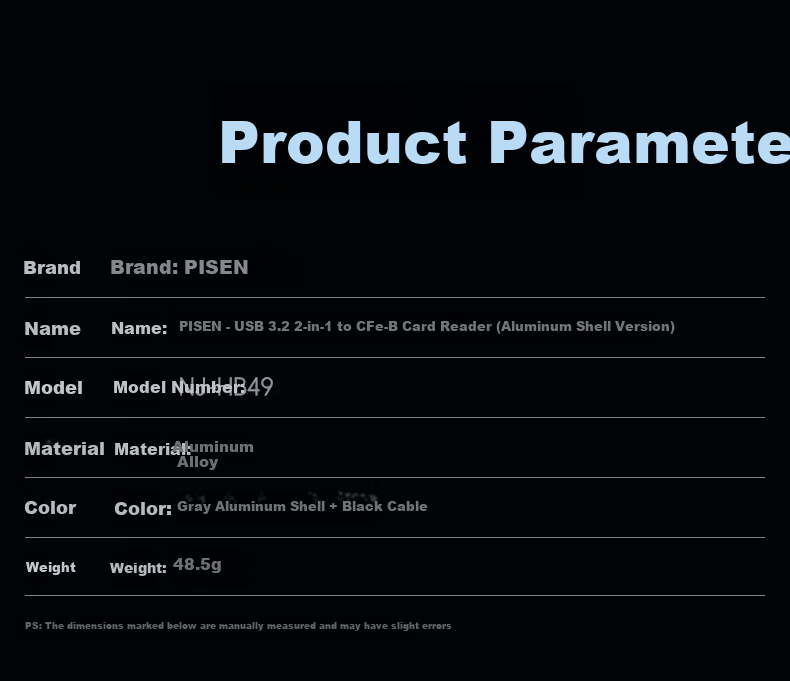Select the Color row label
The width and height of the screenshot is (790, 681).
click(50, 508)
